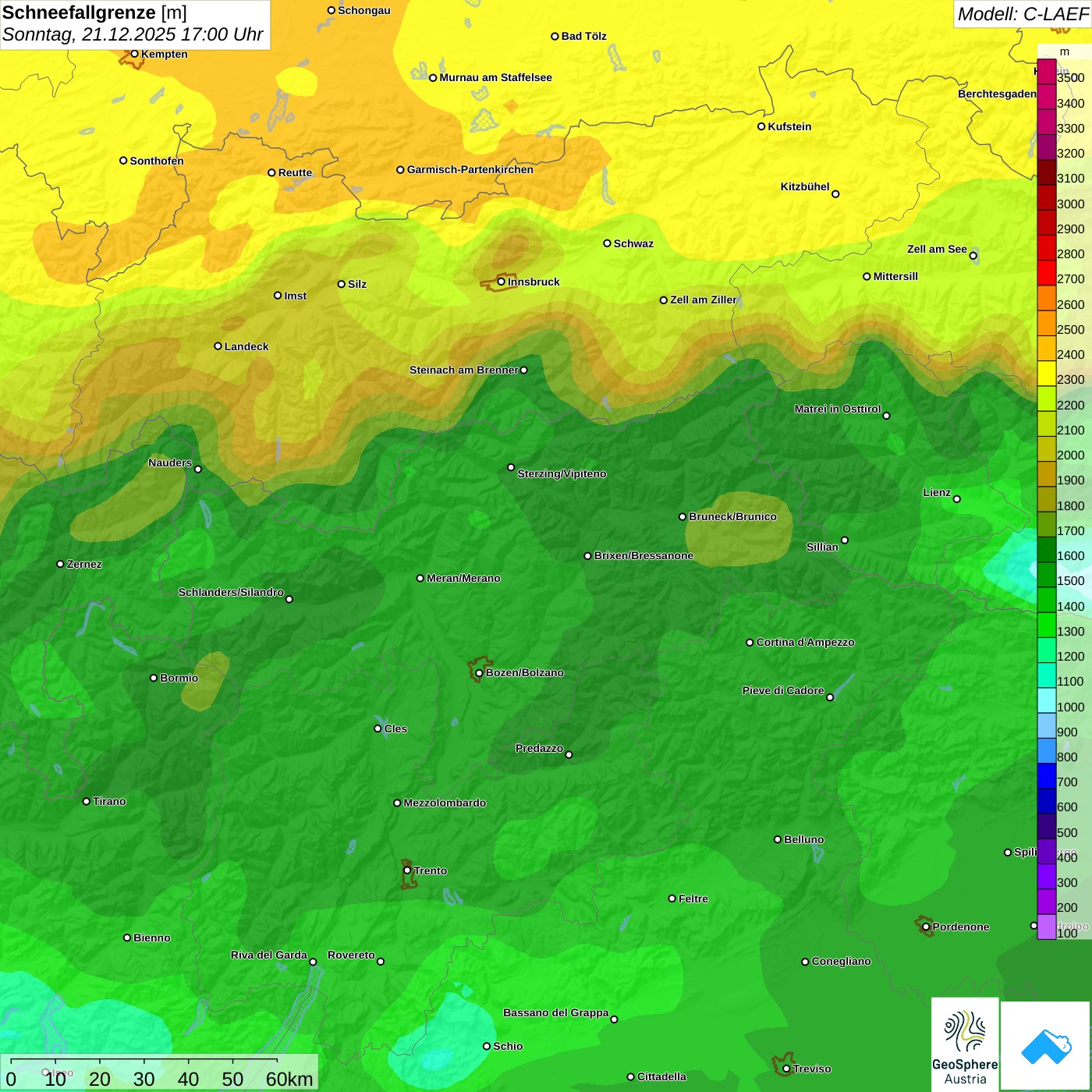
Task: Click the Steinach am Brenner marker dot
Action: coord(523,370)
